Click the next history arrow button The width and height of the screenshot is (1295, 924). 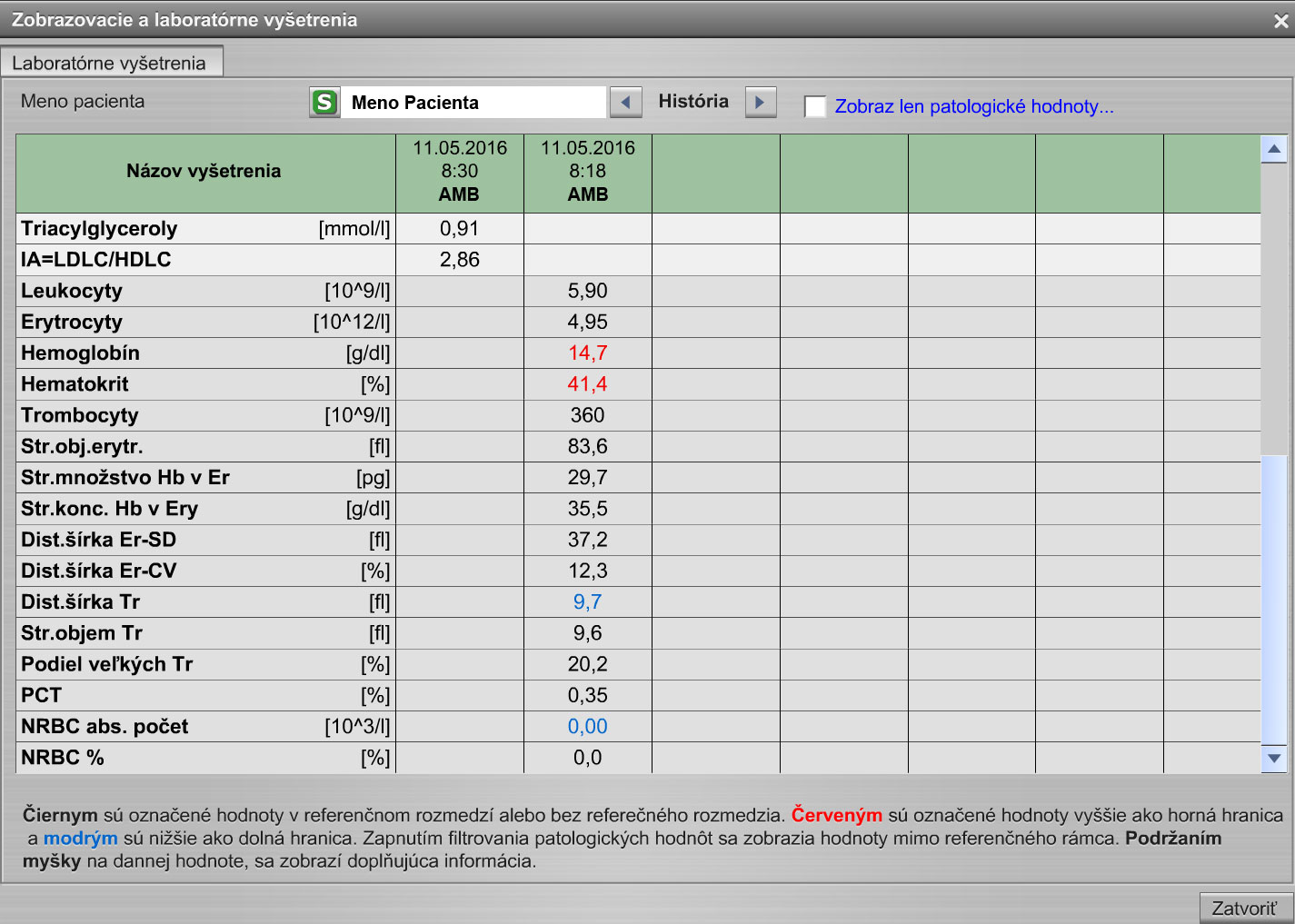click(761, 102)
